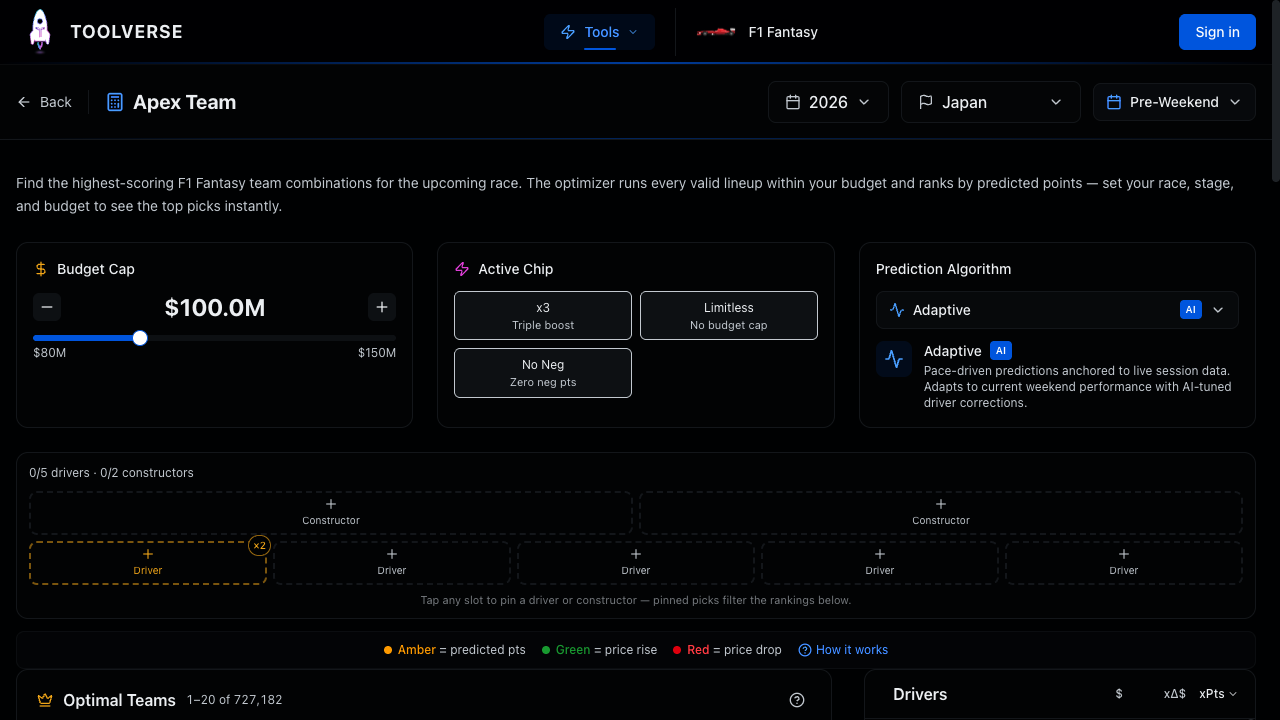Toggle the No Neg chip
Image resolution: width=1280 pixels, height=720 pixels.
543,373
